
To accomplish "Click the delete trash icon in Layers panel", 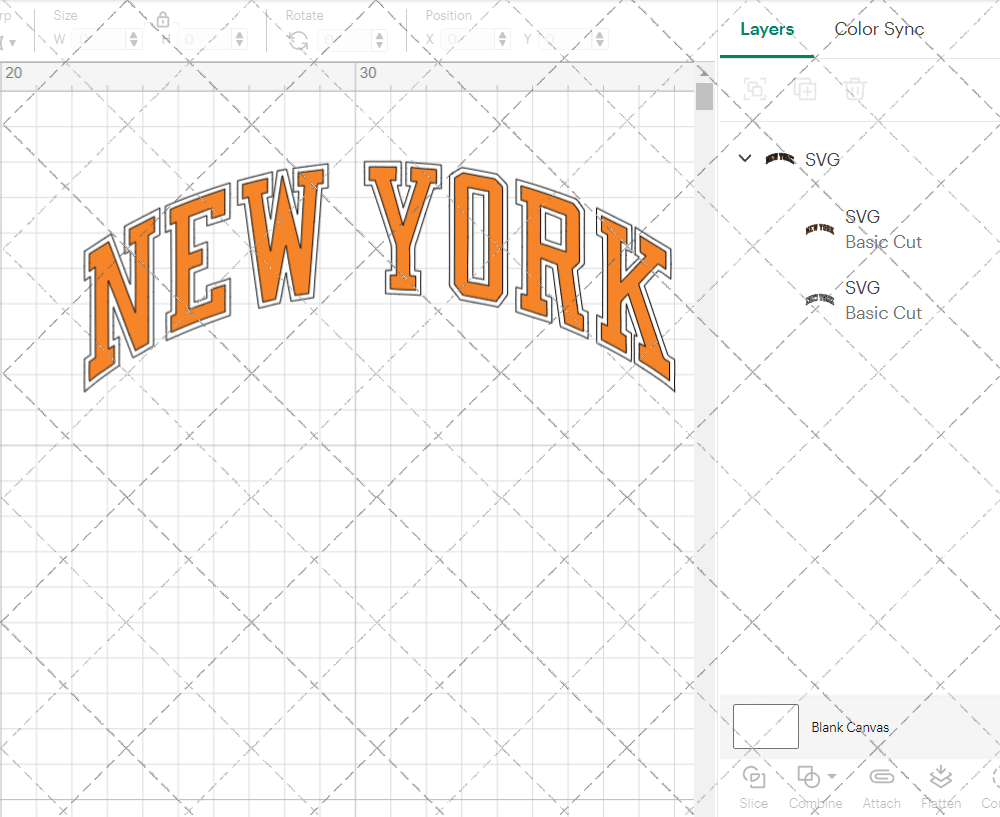I will coord(855,89).
